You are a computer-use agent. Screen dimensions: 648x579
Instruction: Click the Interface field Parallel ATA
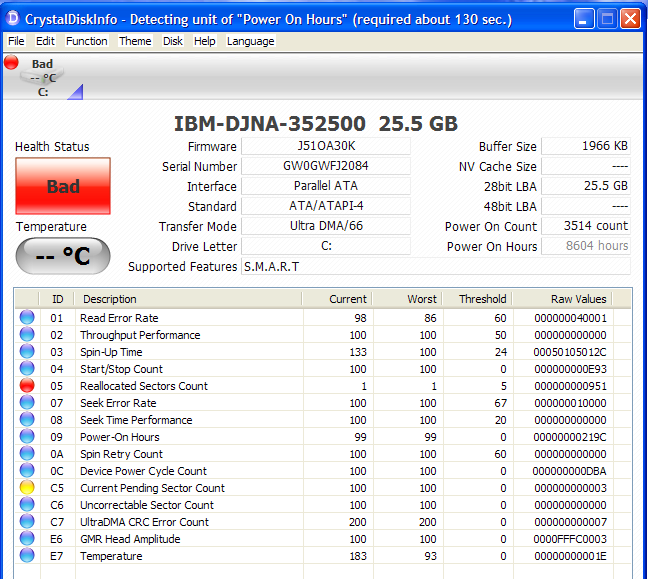pyautogui.click(x=326, y=186)
